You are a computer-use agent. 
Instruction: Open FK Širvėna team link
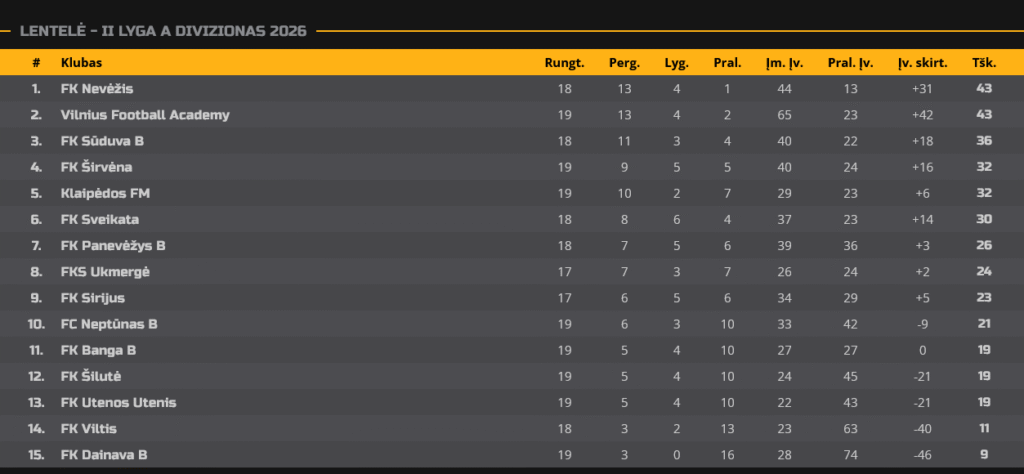pos(97,167)
